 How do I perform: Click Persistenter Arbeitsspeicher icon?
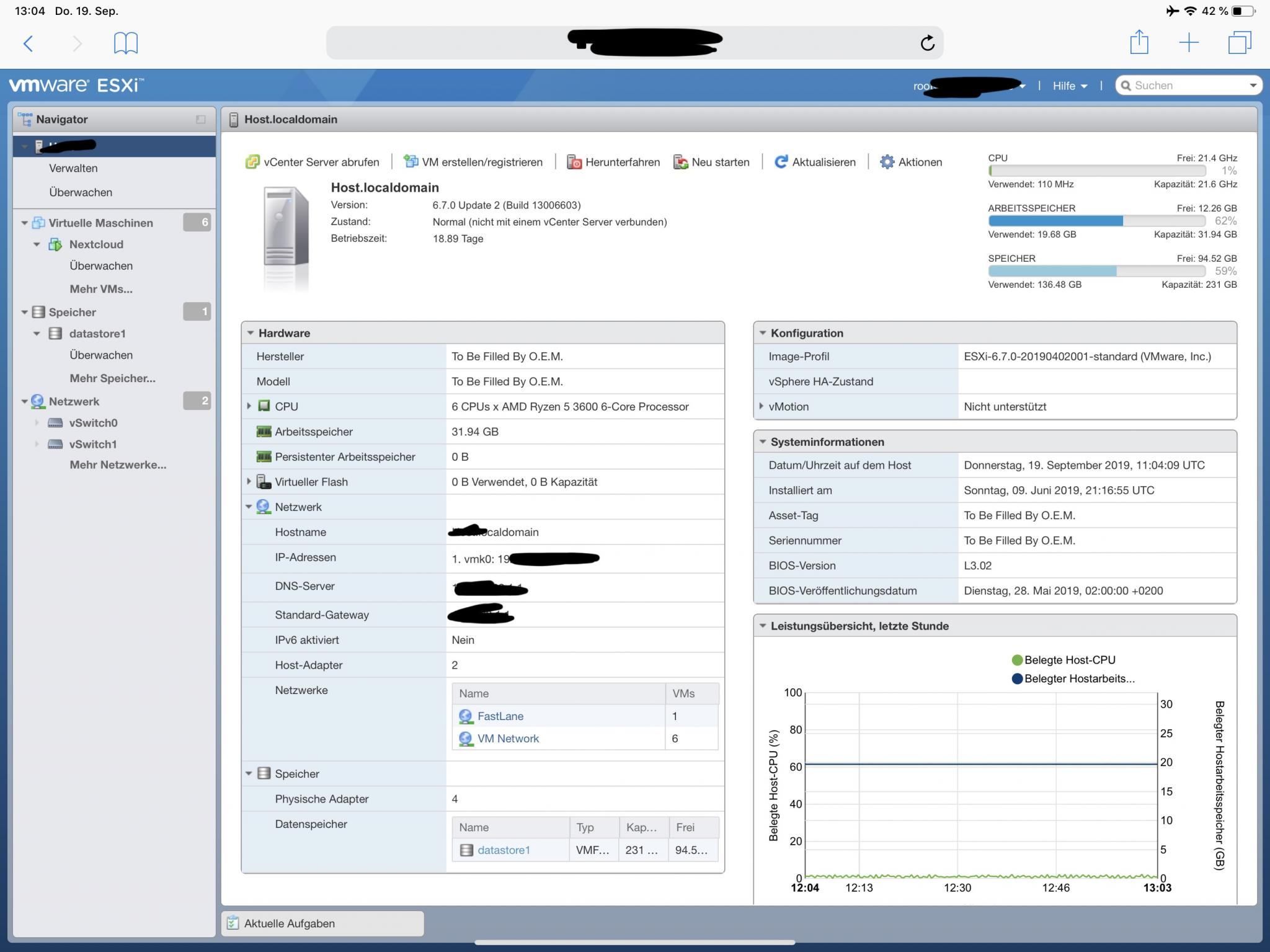click(x=264, y=456)
